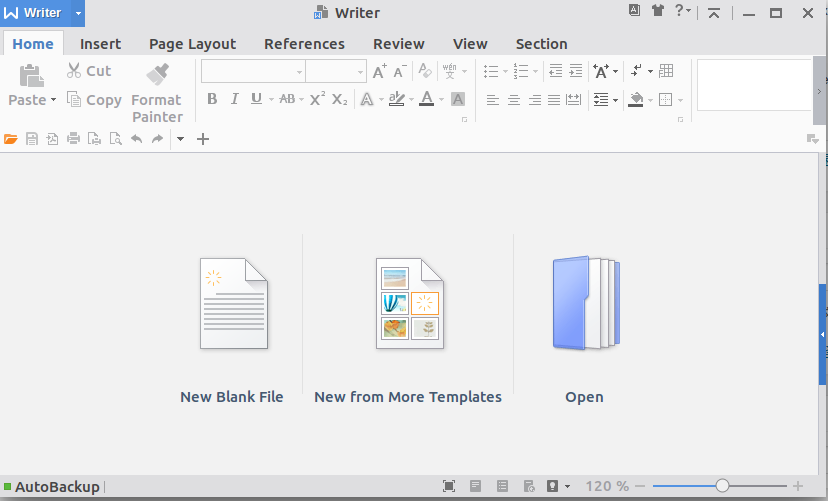Click the Distributed alignment icon

573,100
